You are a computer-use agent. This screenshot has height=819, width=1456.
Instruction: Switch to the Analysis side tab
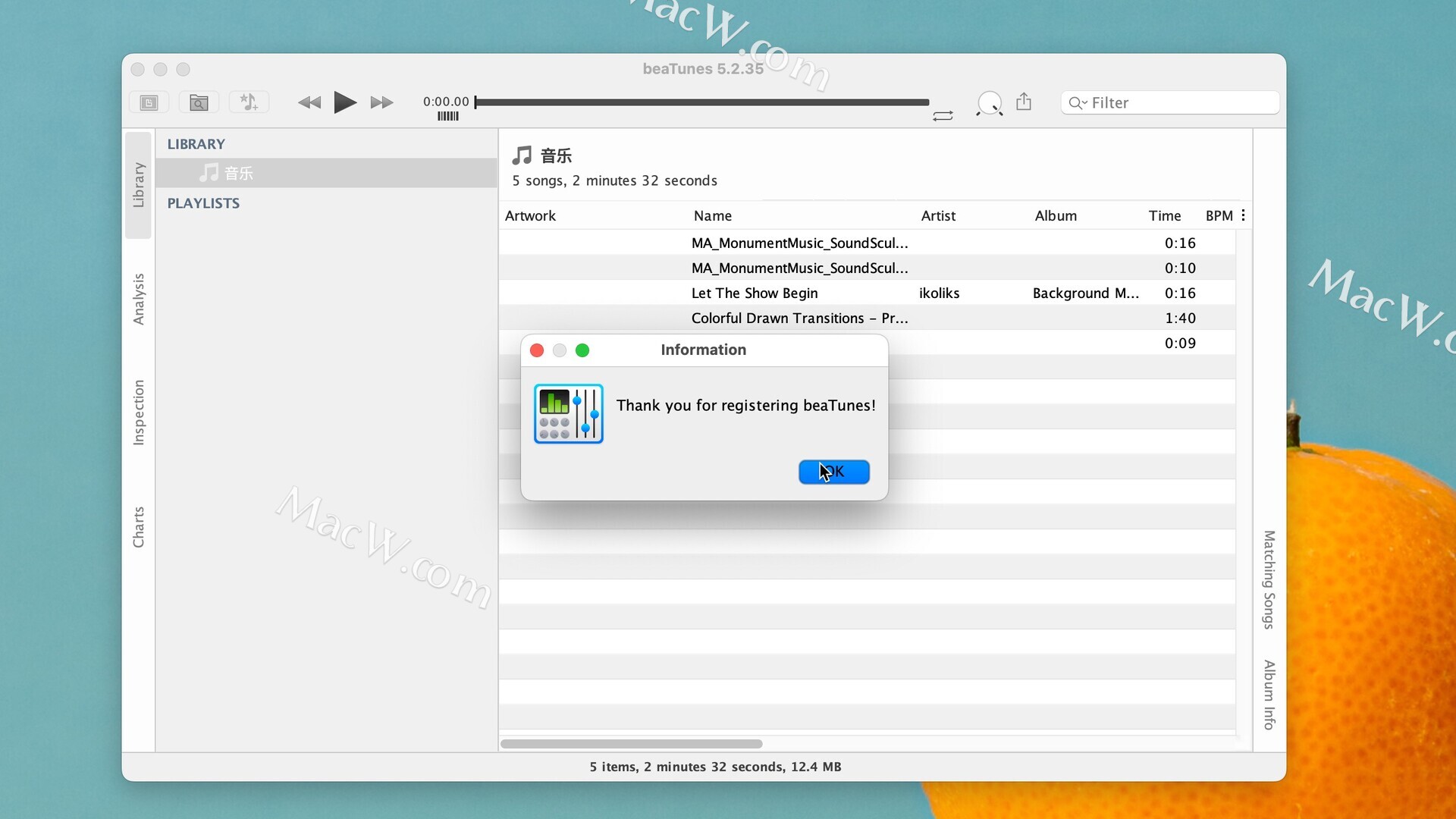[138, 299]
